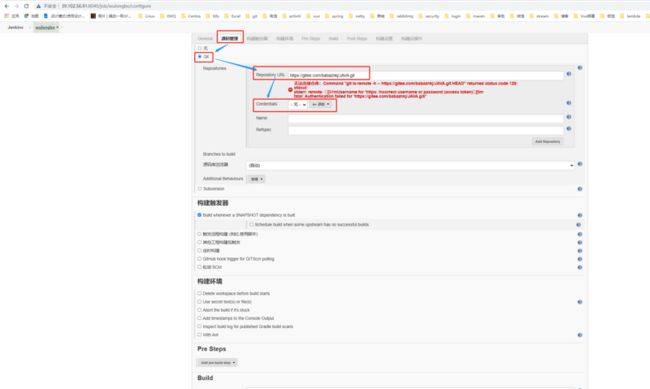Select the Subversion radio option
650x389 pixels.
200,189
